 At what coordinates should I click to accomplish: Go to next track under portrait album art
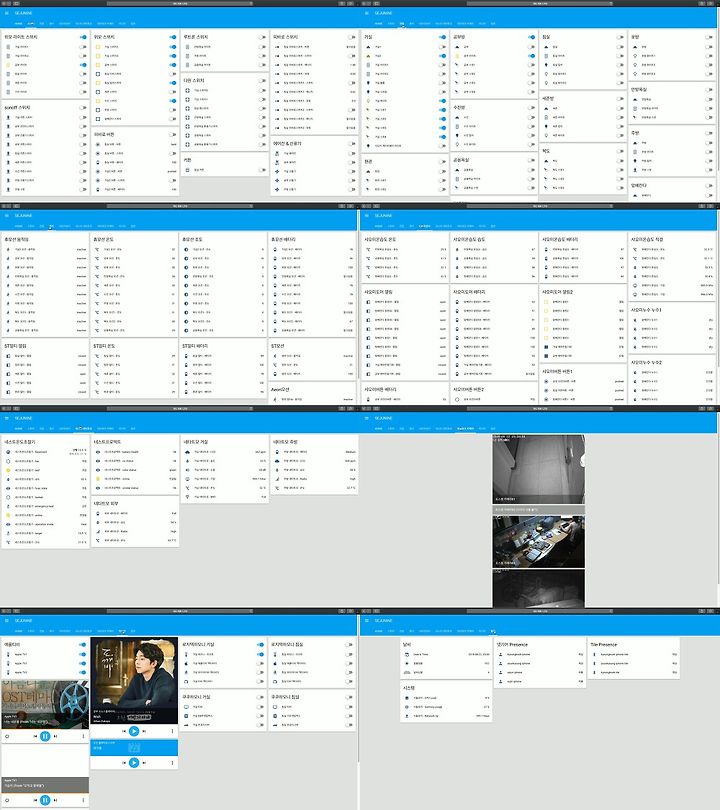[x=144, y=731]
